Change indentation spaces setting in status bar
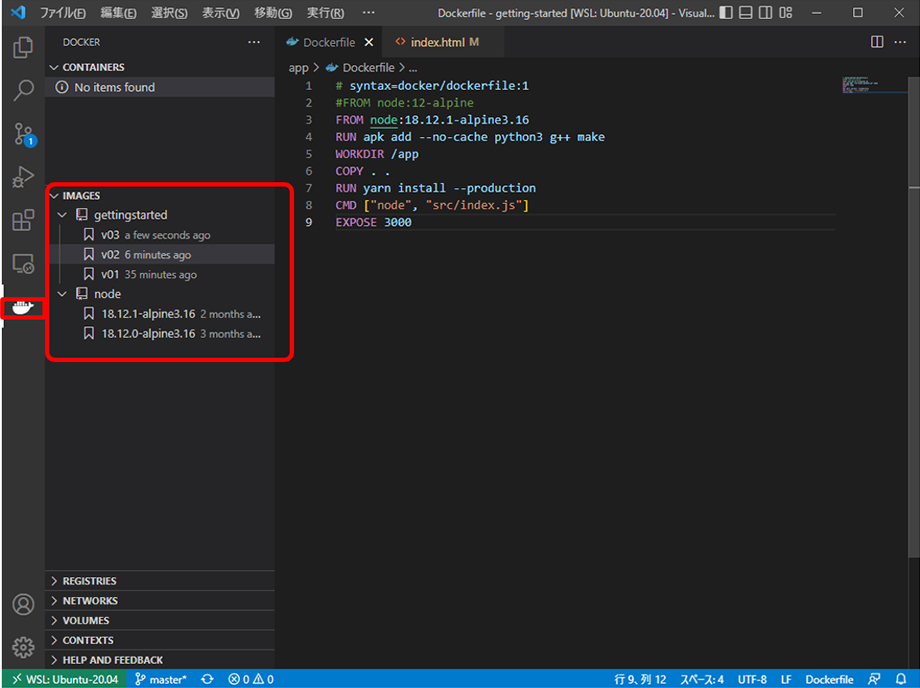920x688 pixels. [x=702, y=679]
